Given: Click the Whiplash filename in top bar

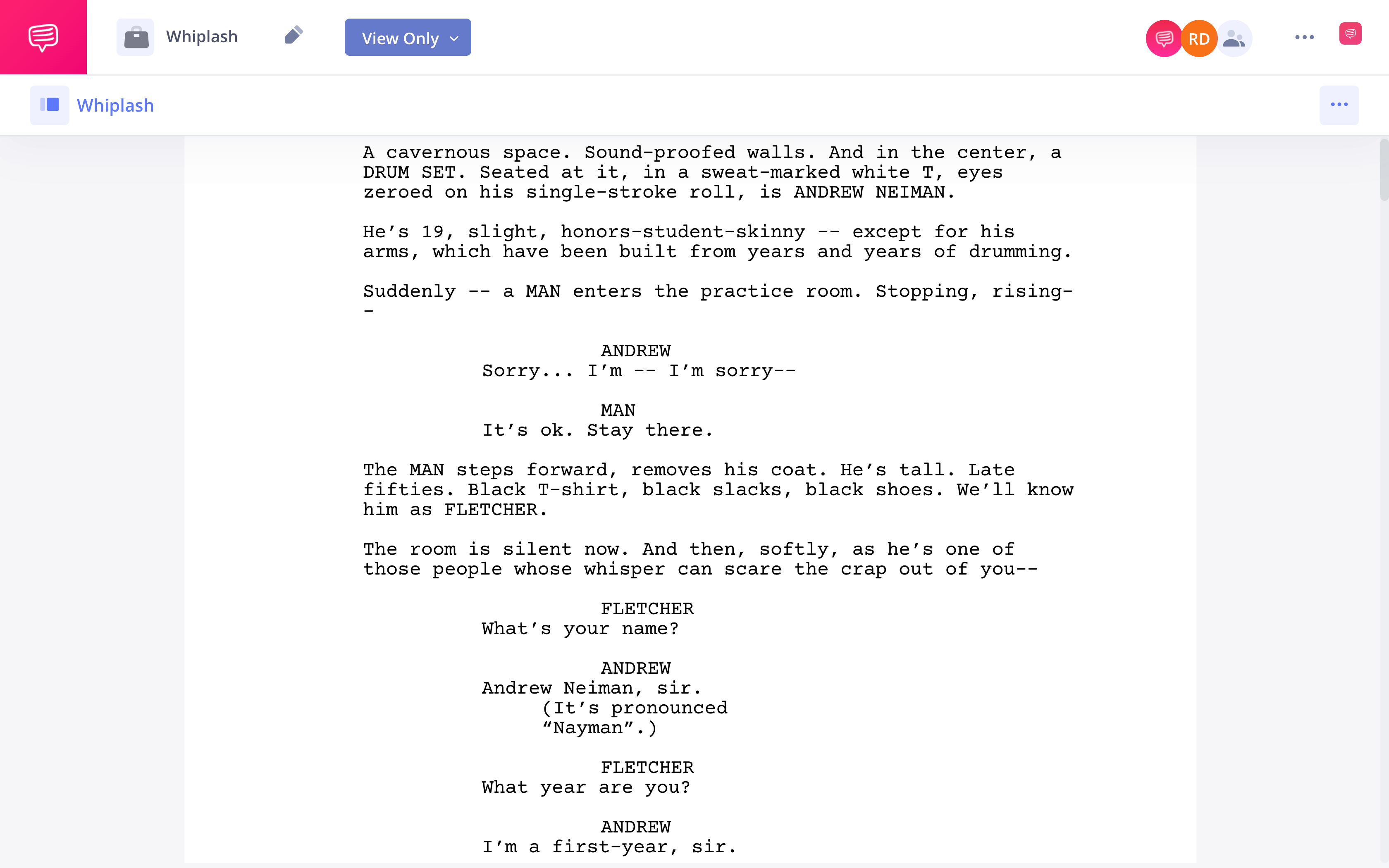Looking at the screenshot, I should (x=200, y=37).
